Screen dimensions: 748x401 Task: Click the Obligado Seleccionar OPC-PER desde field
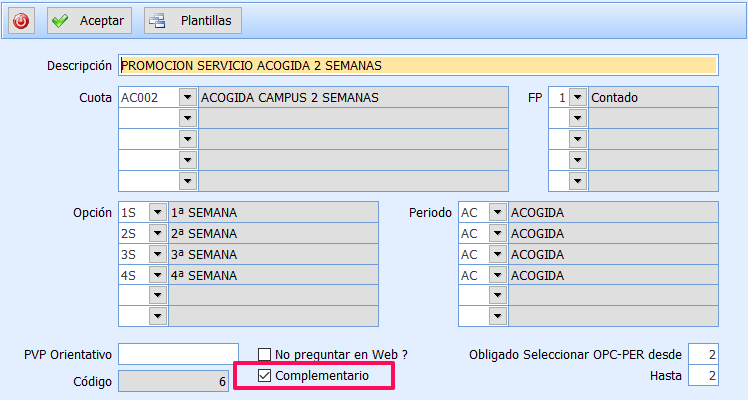[703, 354]
